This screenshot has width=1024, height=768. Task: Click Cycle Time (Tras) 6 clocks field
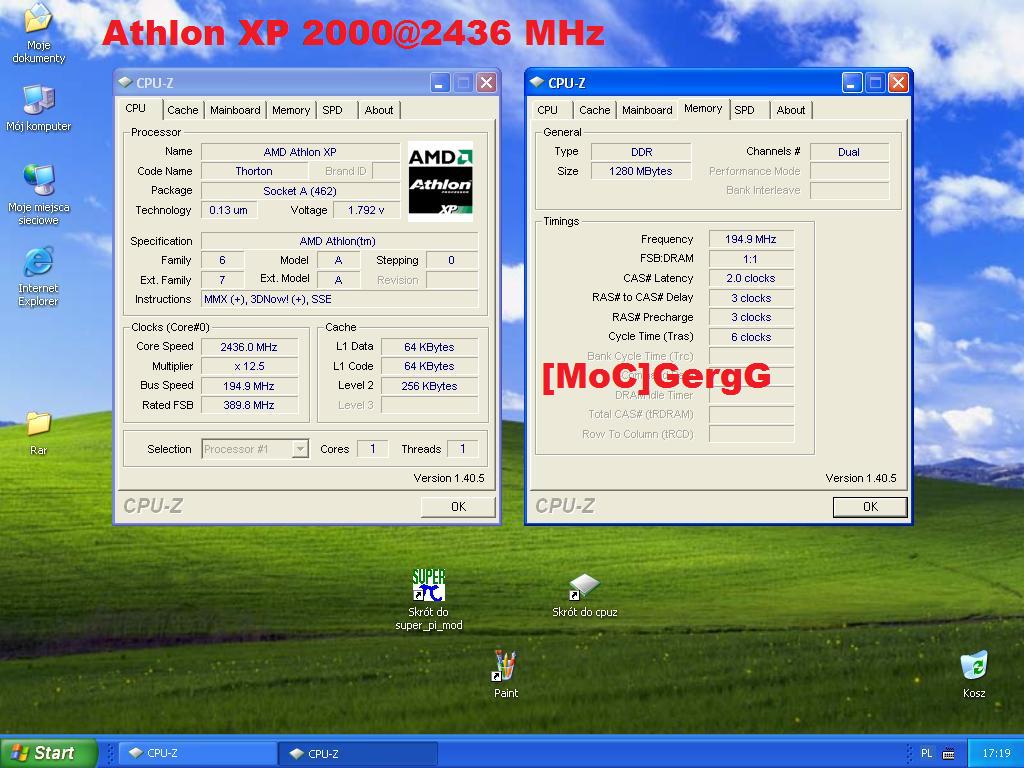click(751, 337)
